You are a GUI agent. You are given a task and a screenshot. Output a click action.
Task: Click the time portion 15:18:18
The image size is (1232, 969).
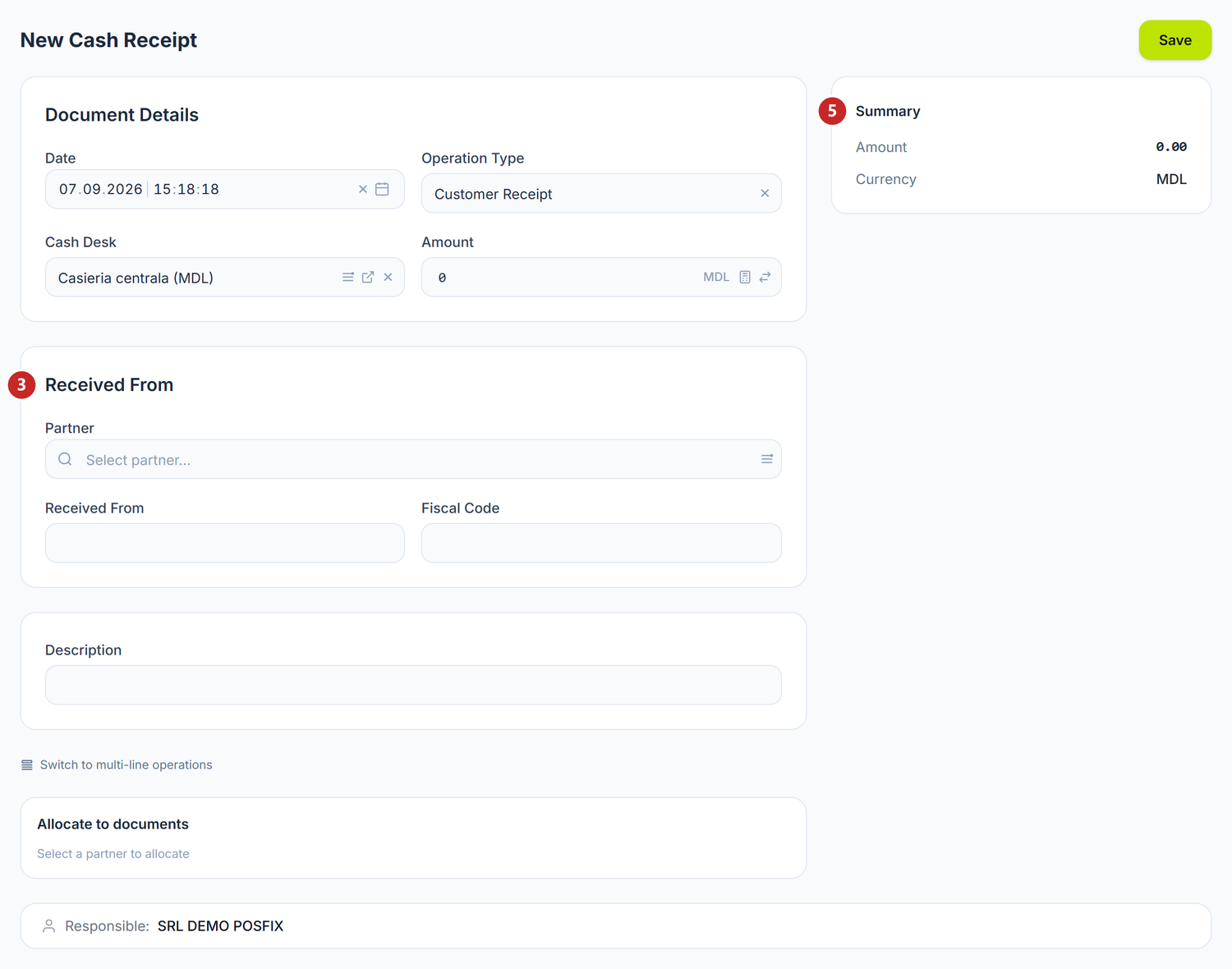coord(186,189)
